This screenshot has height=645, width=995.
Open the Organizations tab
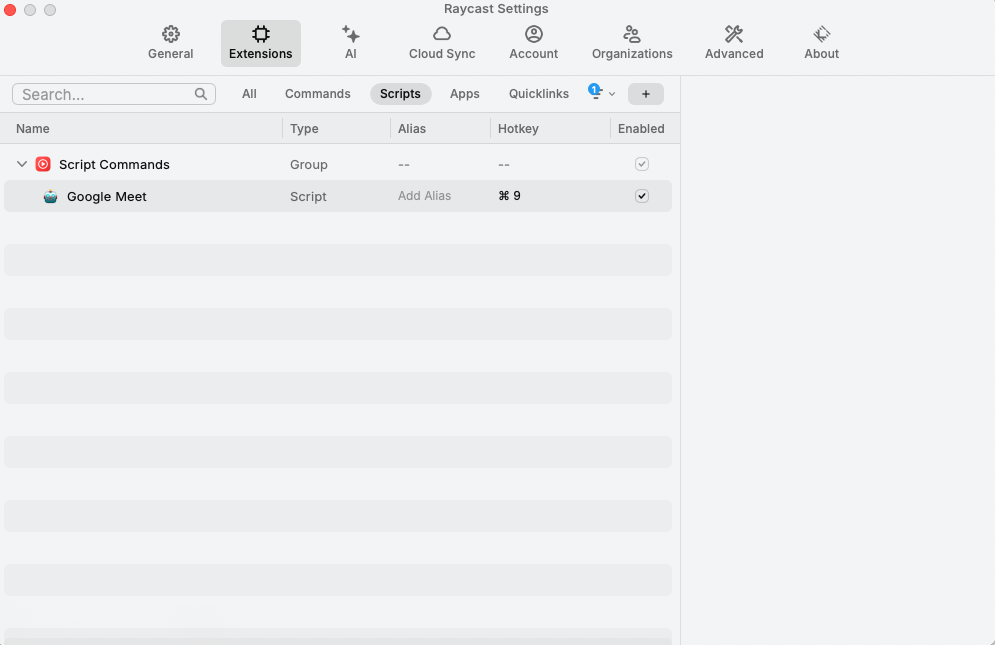click(x=632, y=43)
